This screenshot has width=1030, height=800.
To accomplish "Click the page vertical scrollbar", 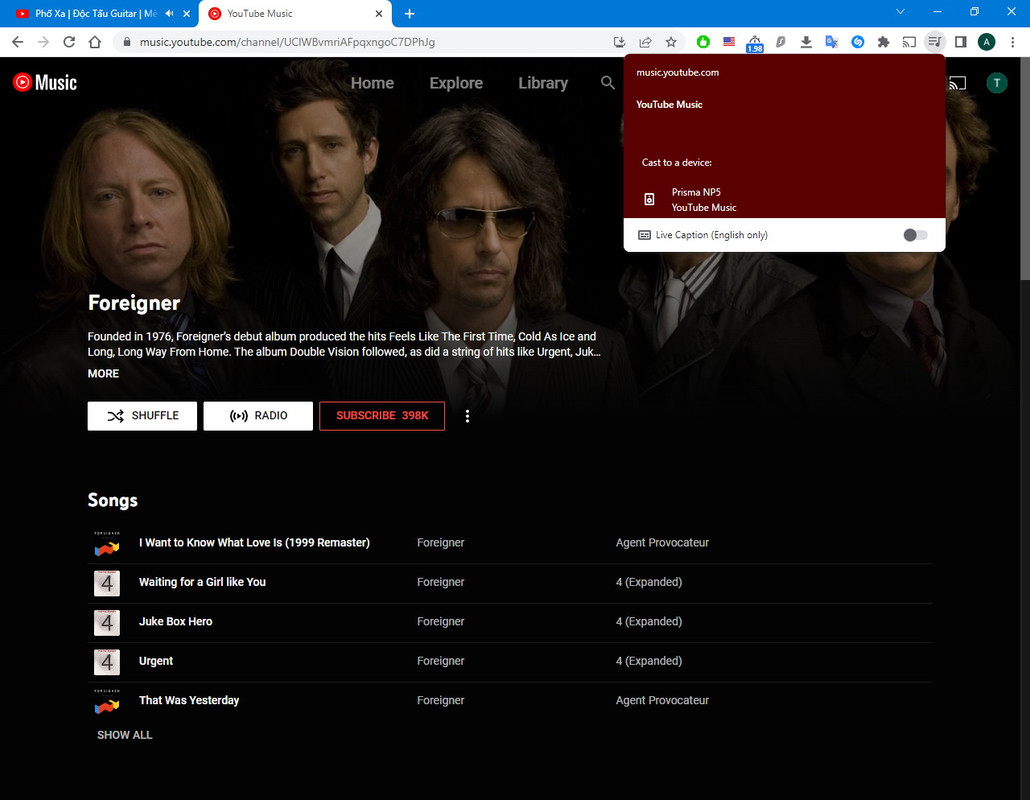I will (1024, 171).
